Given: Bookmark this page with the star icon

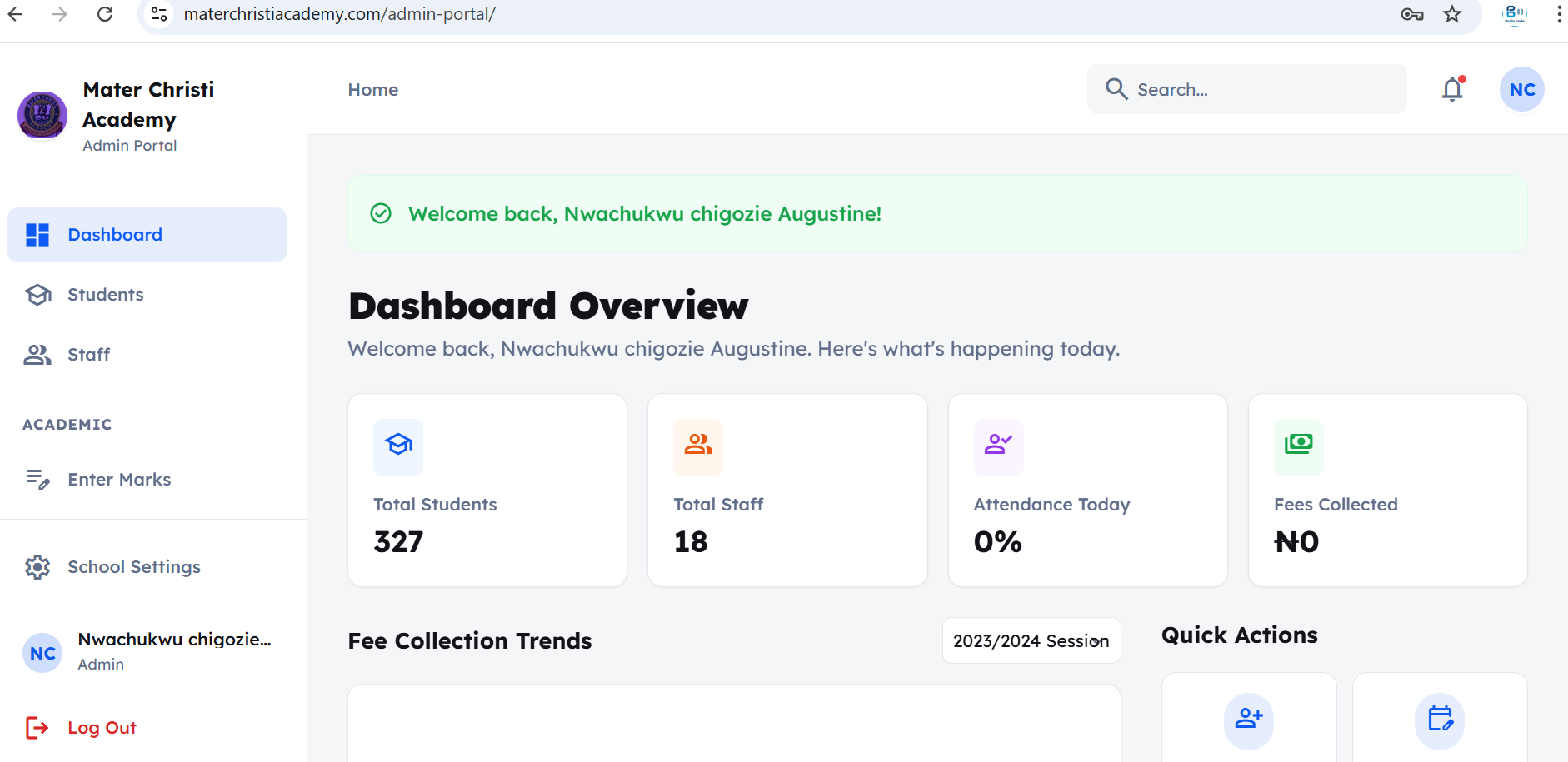Looking at the screenshot, I should 1452,14.
